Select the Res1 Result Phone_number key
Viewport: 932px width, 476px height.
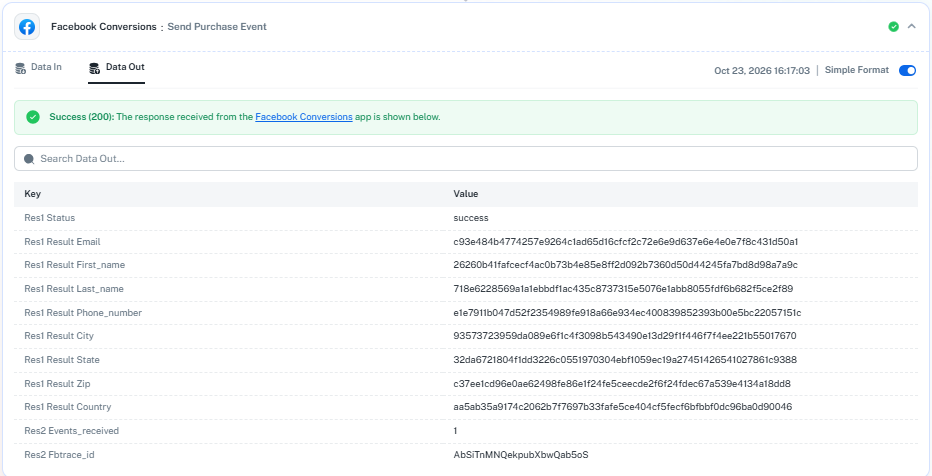(x=83, y=313)
